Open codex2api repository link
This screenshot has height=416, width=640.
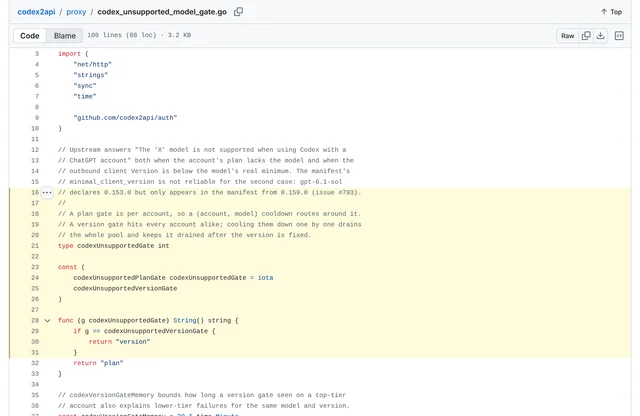click(x=36, y=12)
